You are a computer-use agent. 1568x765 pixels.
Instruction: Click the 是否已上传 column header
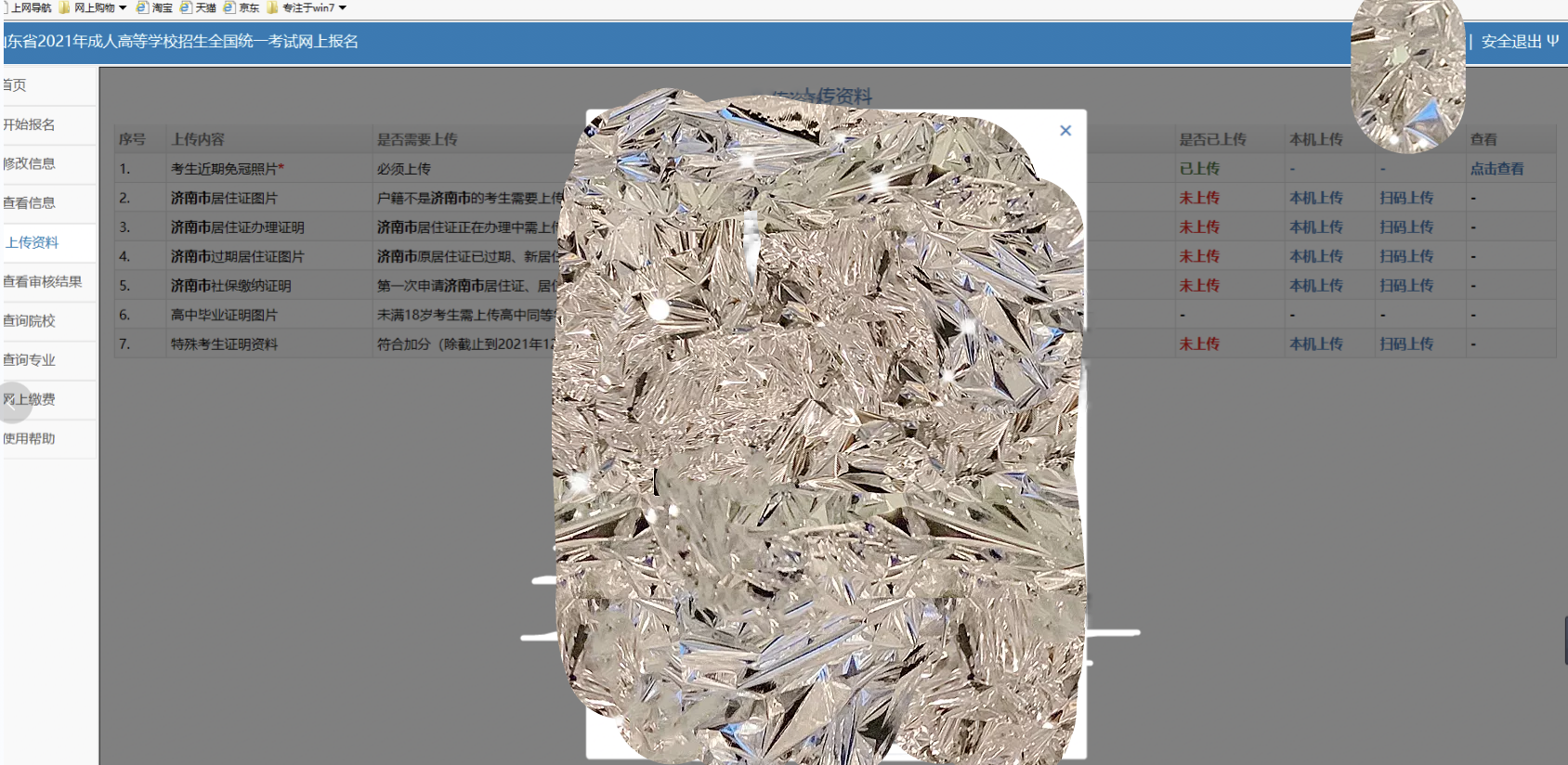1212,139
